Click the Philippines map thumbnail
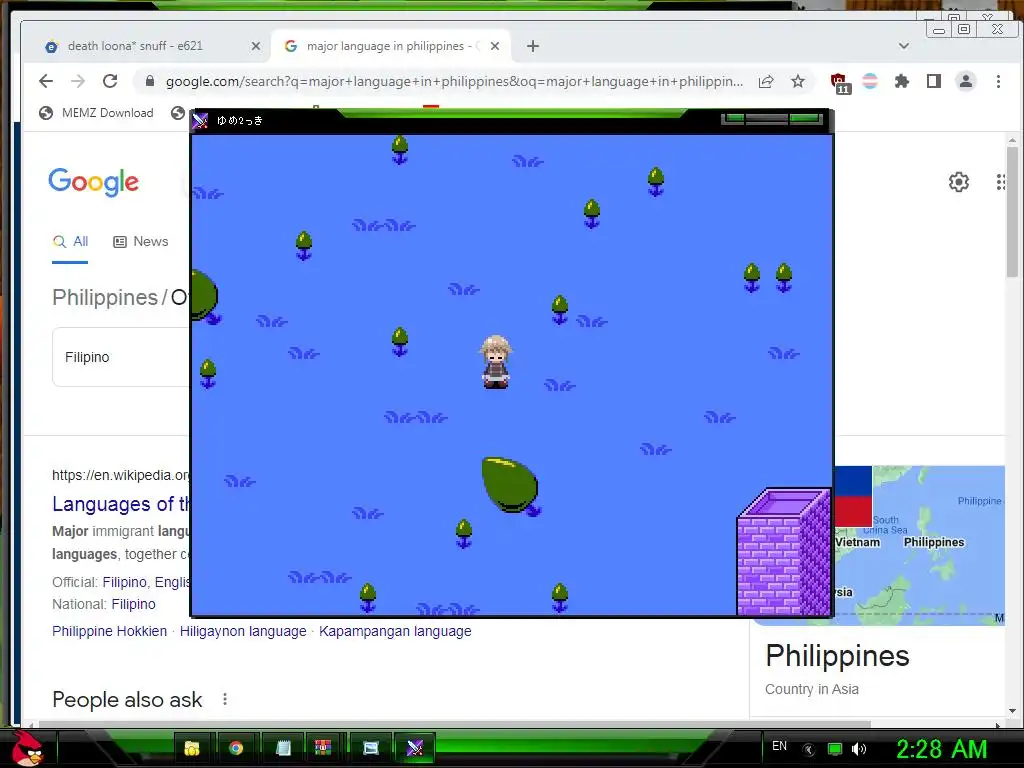The image size is (1024, 768). pyautogui.click(x=920, y=545)
